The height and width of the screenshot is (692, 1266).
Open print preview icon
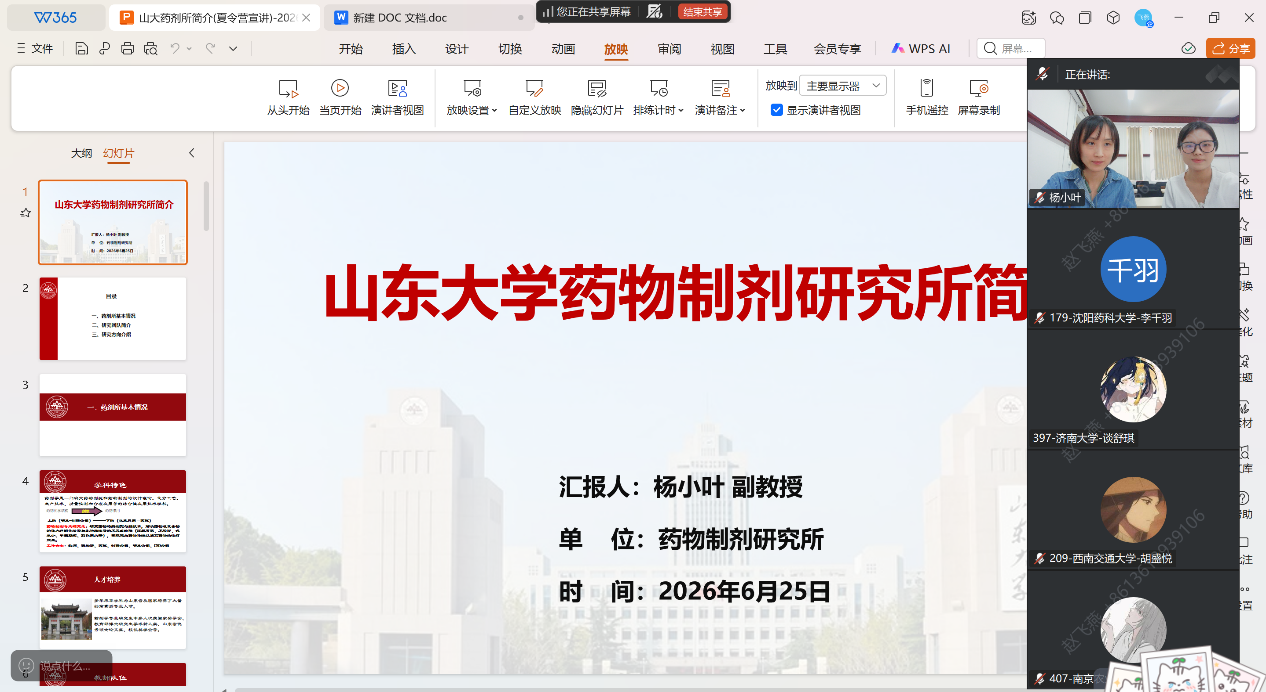150,48
